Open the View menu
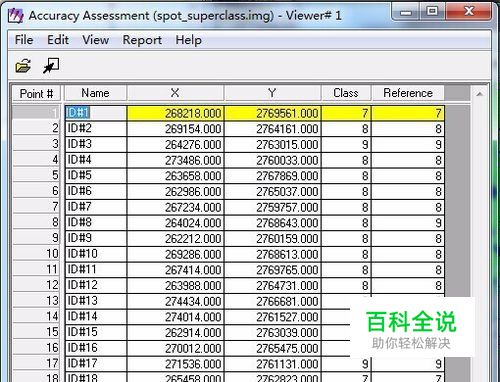Screen dimensions: 500x382 (x=96, y=40)
